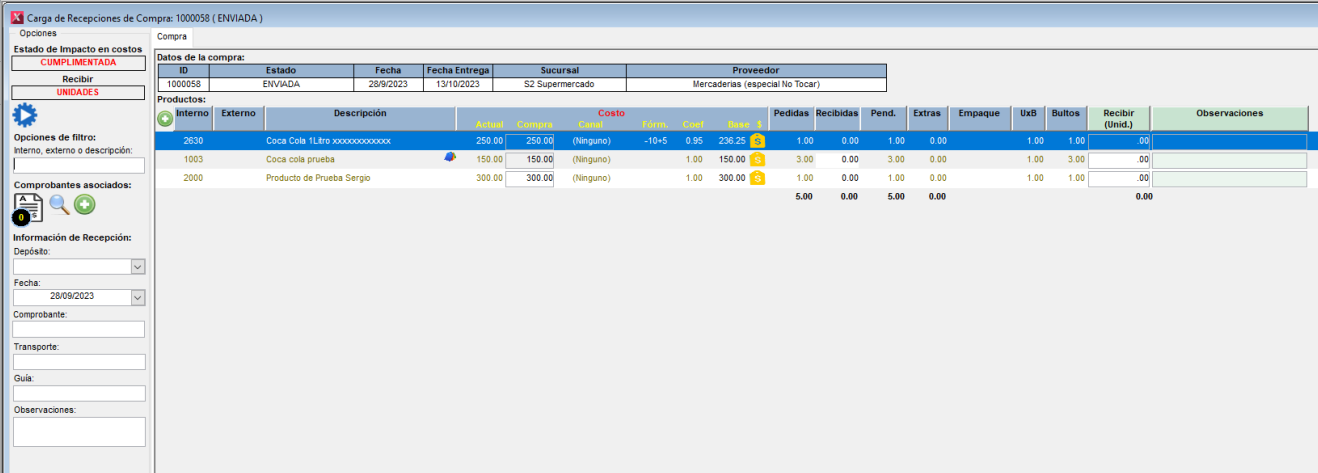Click the filter text input field

click(79, 166)
